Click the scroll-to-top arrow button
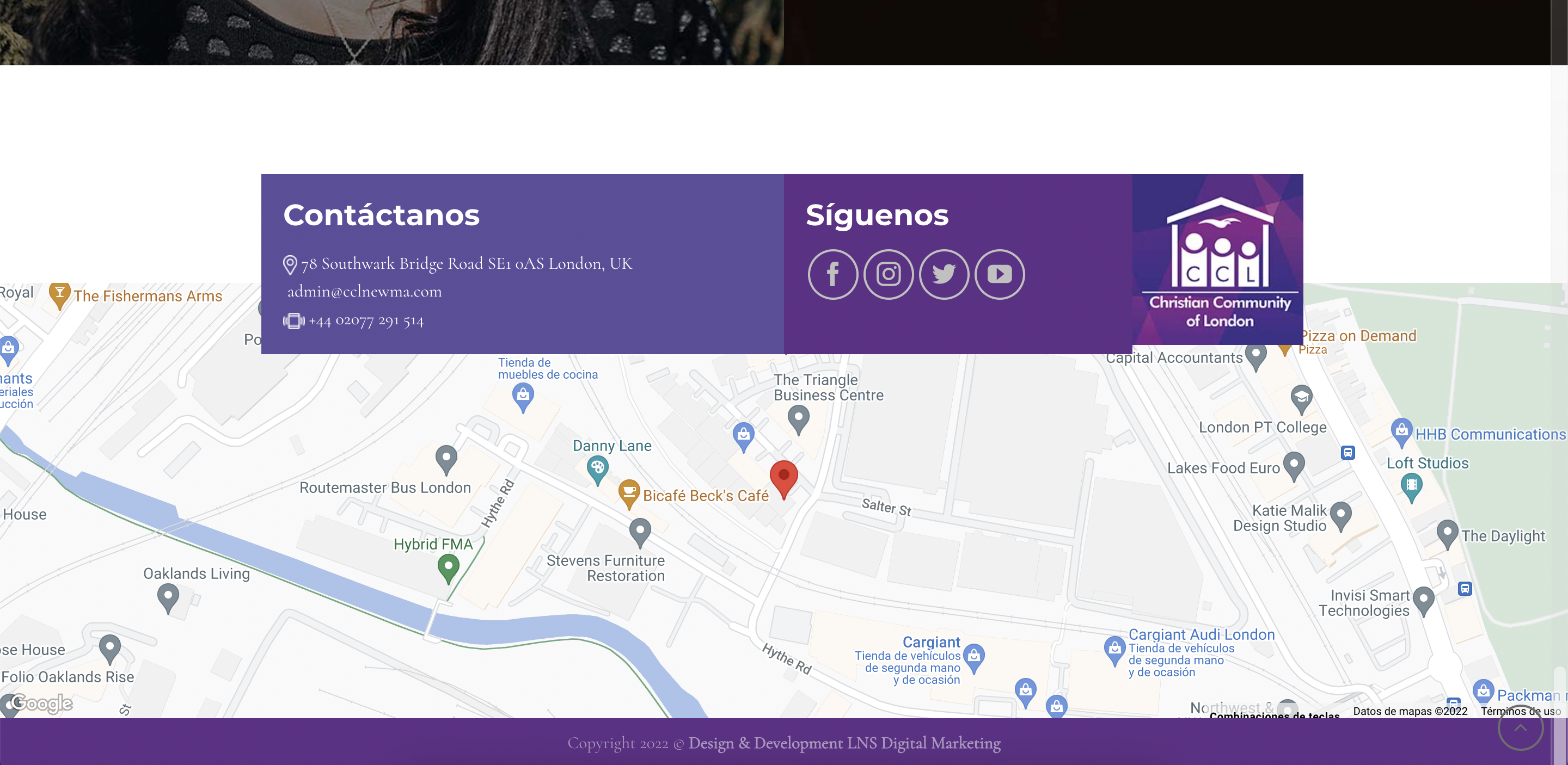Image resolution: width=1568 pixels, height=765 pixels. point(1520,728)
